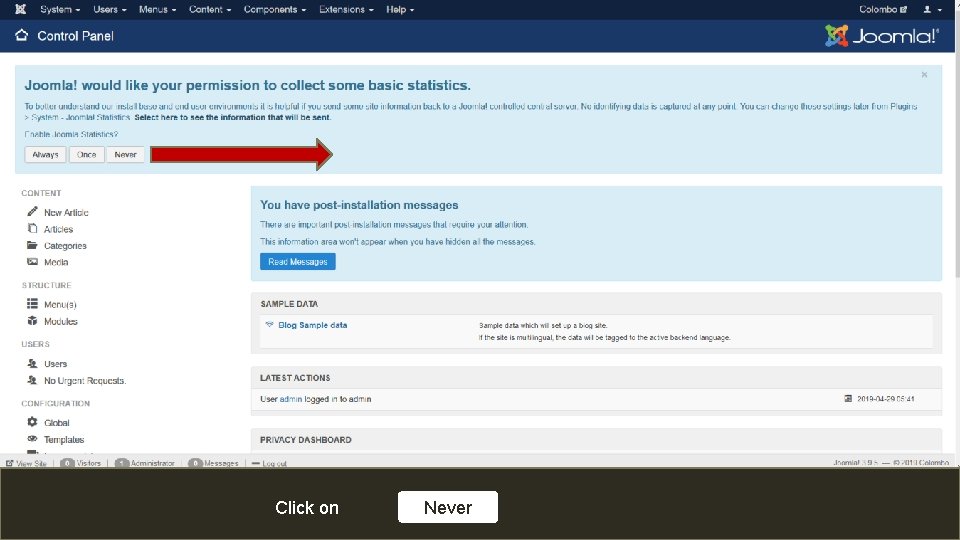Click the Messages count badge

[x=195, y=463]
